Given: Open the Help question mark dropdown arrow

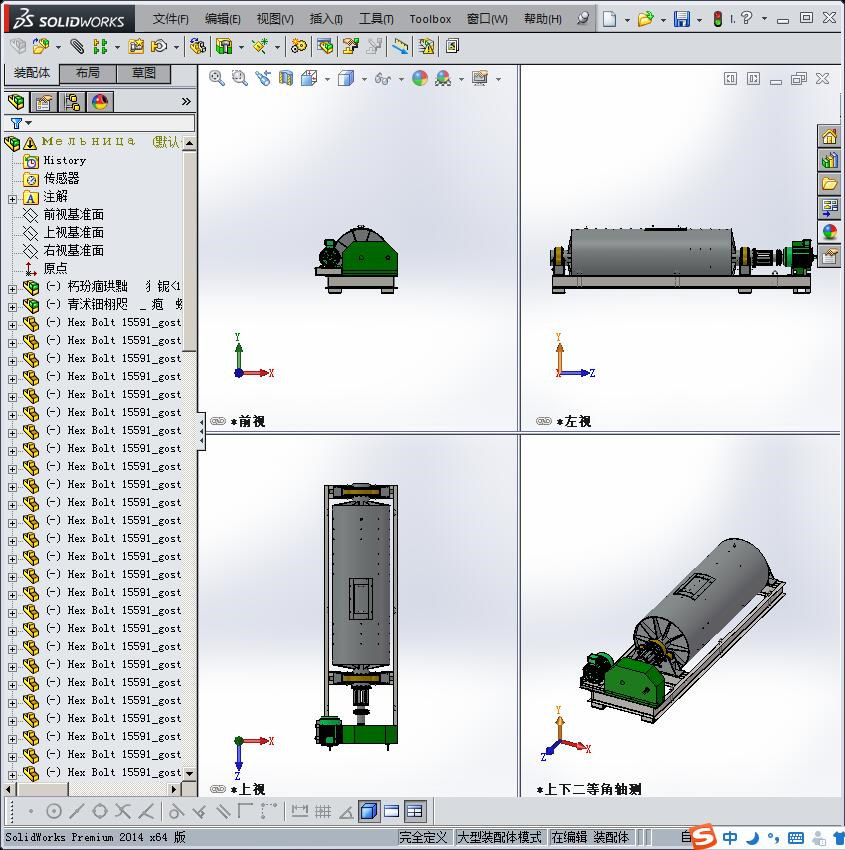Looking at the screenshot, I should point(764,18).
